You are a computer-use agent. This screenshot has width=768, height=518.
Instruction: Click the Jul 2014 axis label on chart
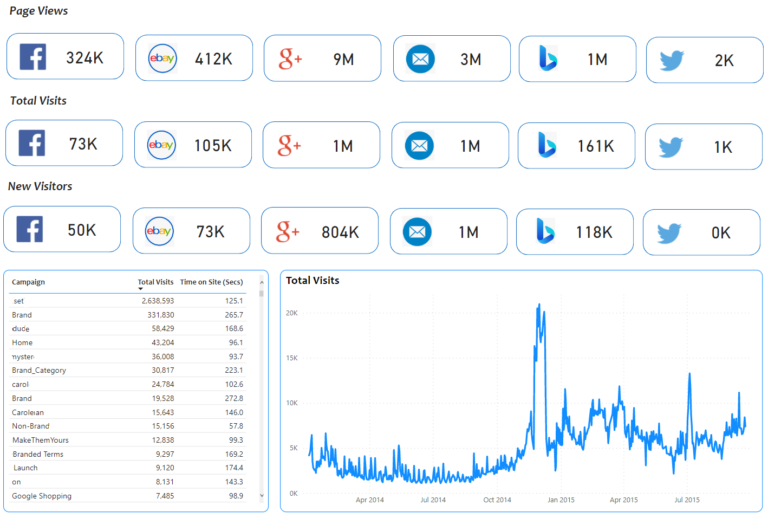point(433,500)
